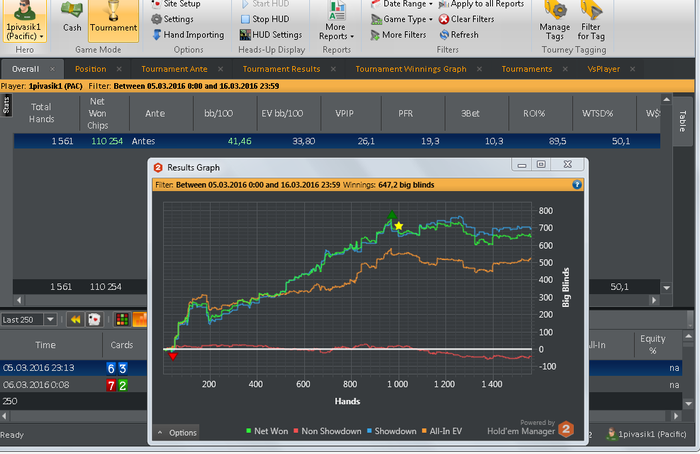
Task: Click Clear Filters
Action: (467, 19)
